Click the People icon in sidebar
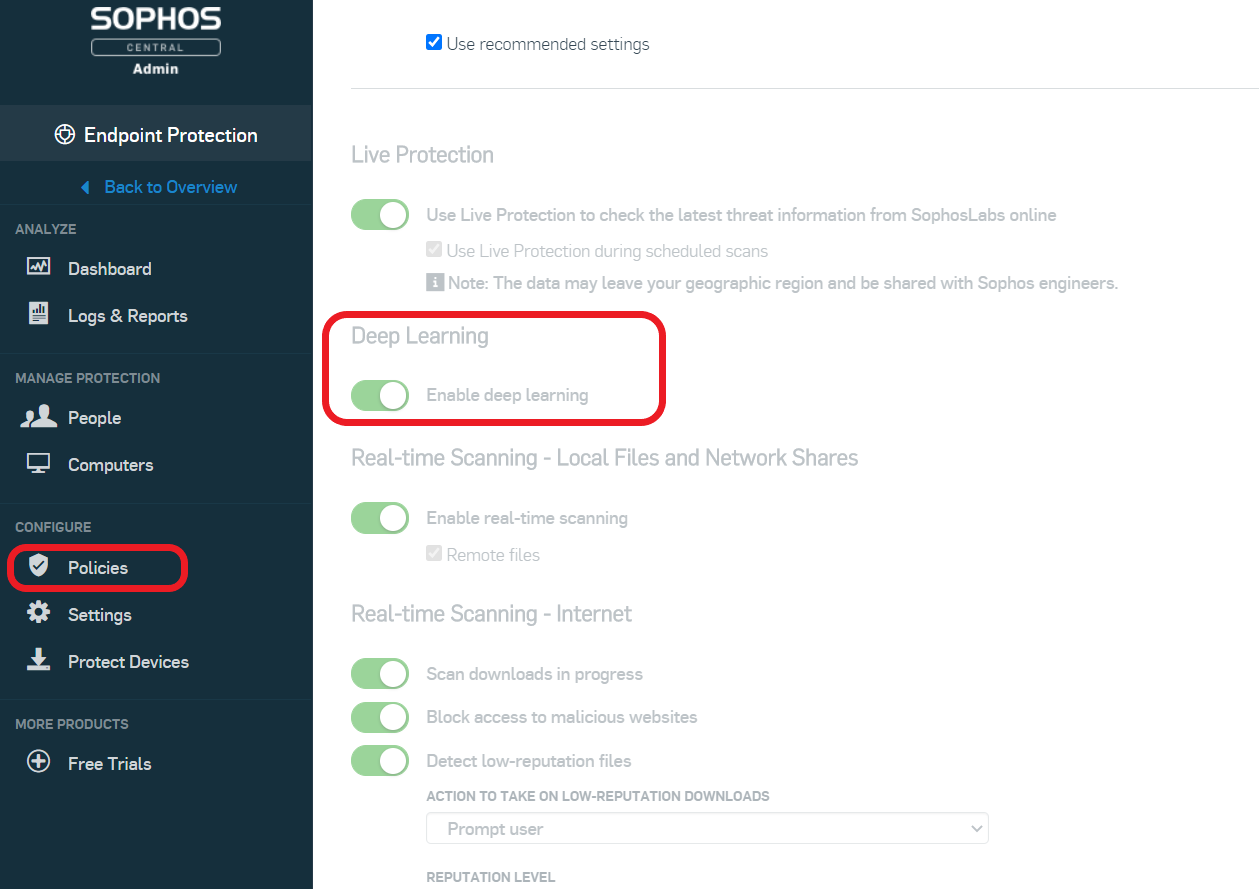 (x=38, y=417)
